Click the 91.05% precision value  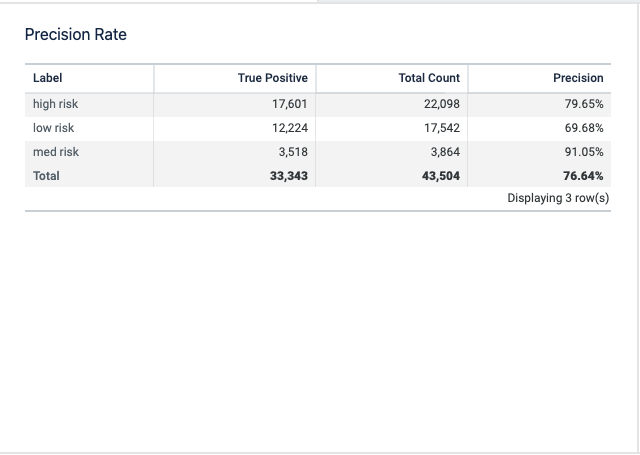coord(584,152)
